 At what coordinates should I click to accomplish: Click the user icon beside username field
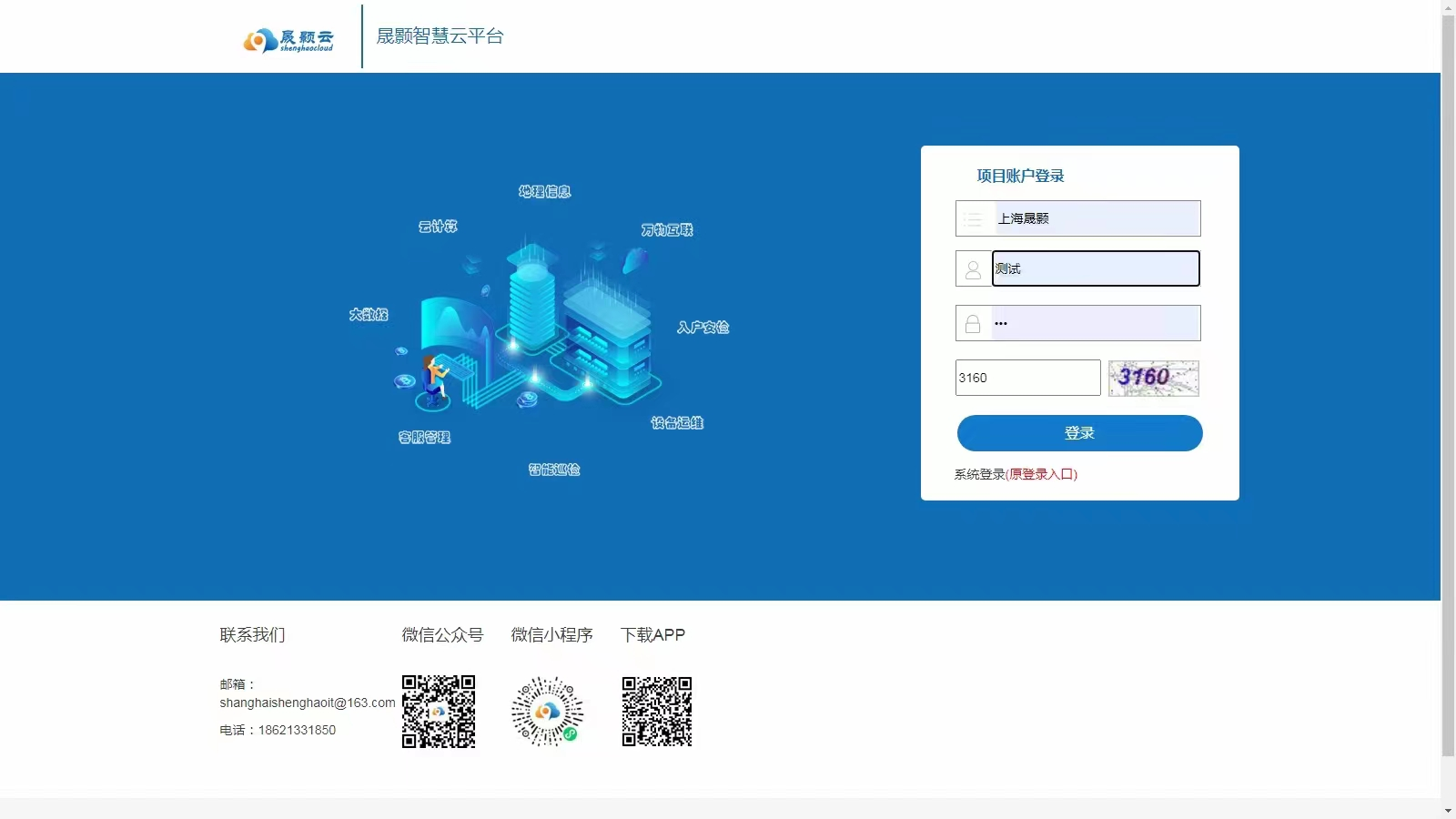point(973,269)
